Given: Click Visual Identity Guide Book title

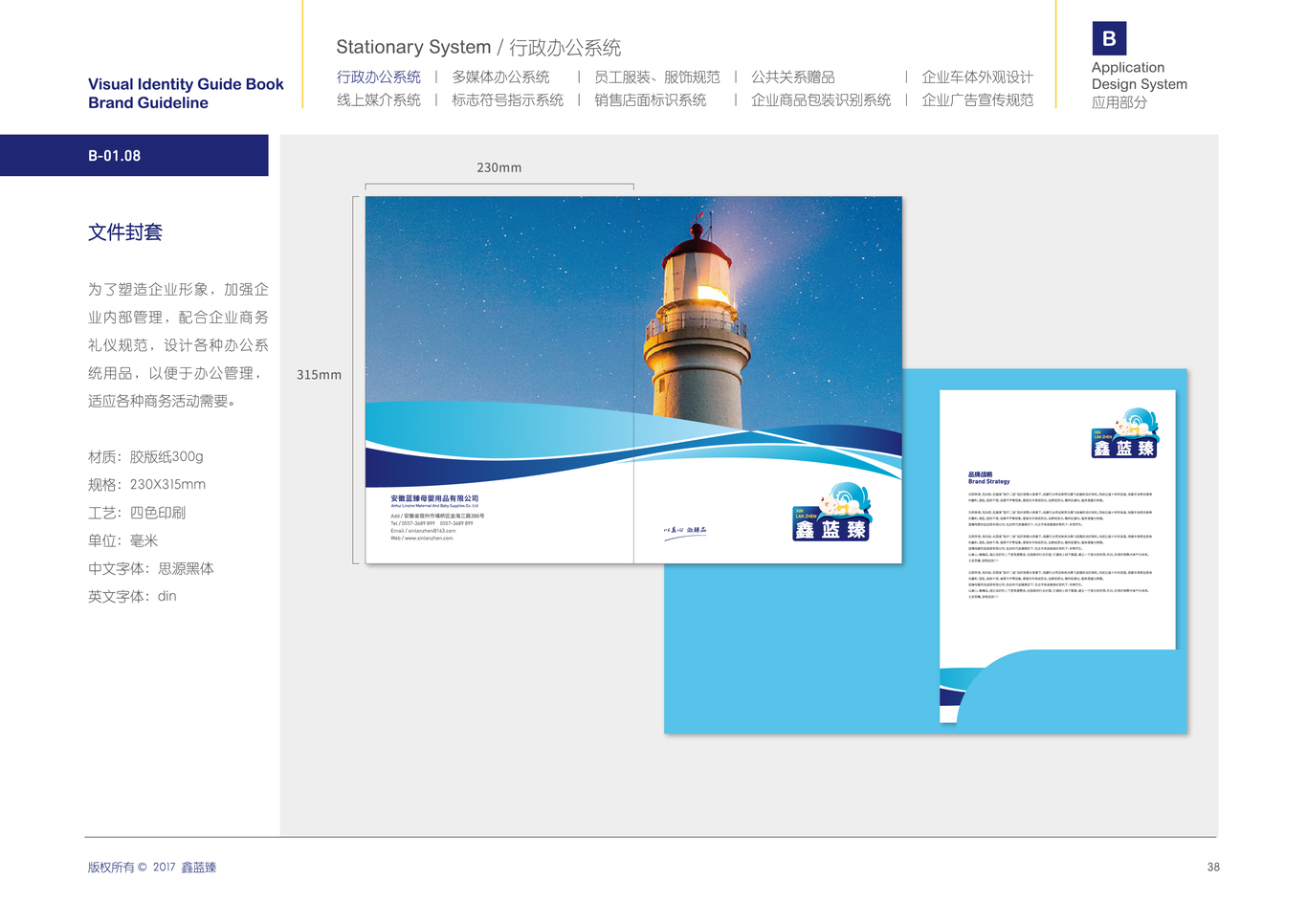Looking at the screenshot, I should pyautogui.click(x=186, y=84).
